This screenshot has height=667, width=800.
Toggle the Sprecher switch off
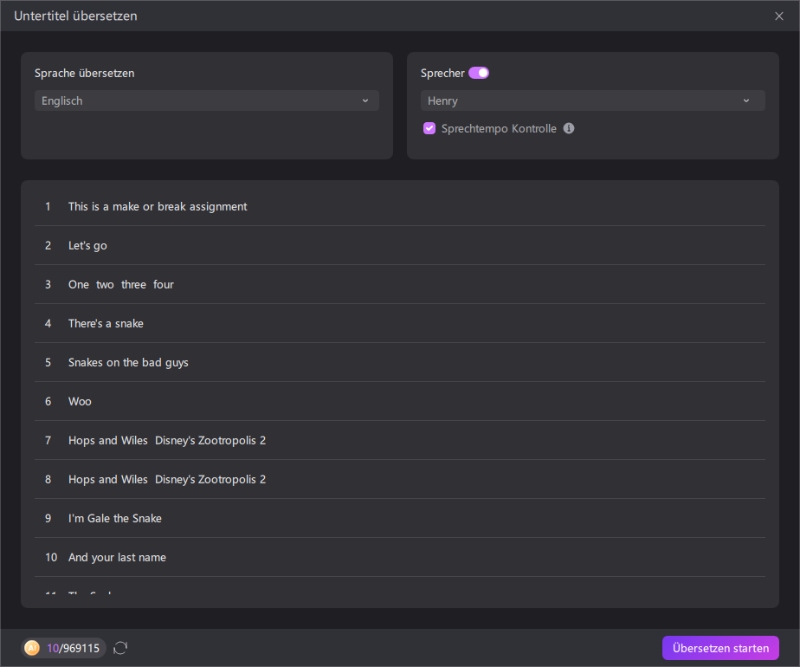click(478, 73)
